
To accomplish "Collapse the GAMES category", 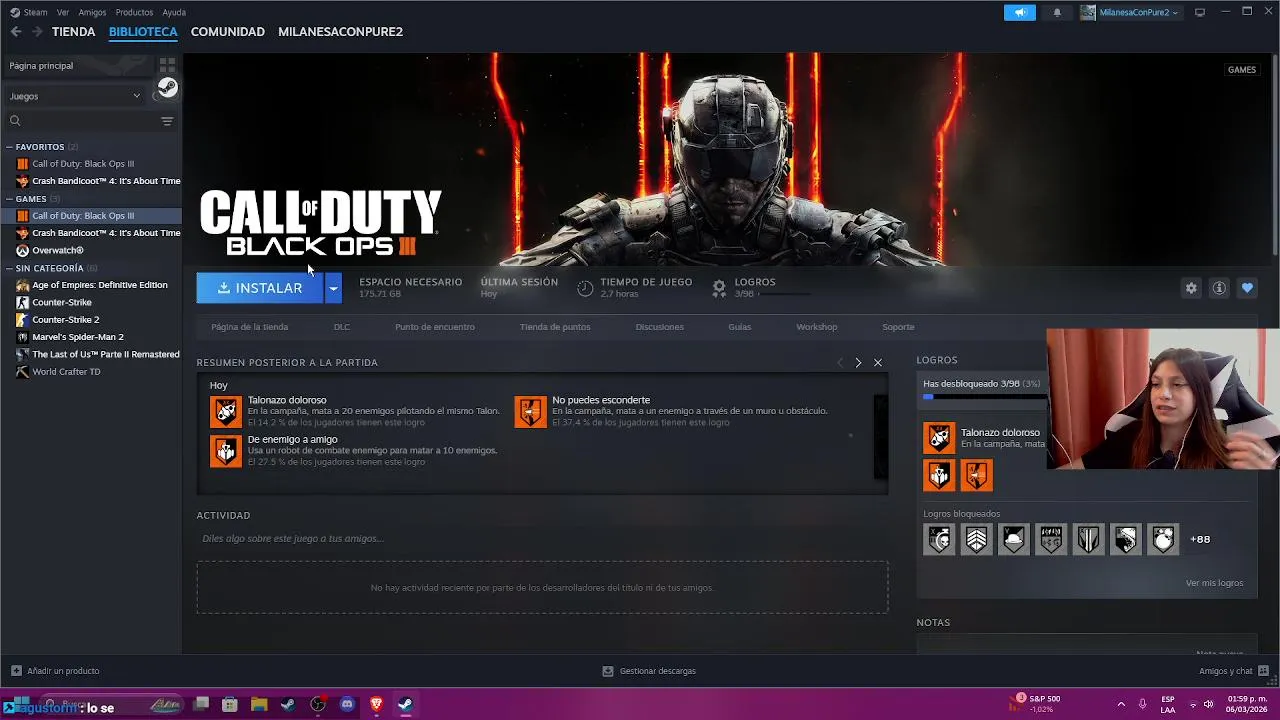I will pos(10,199).
